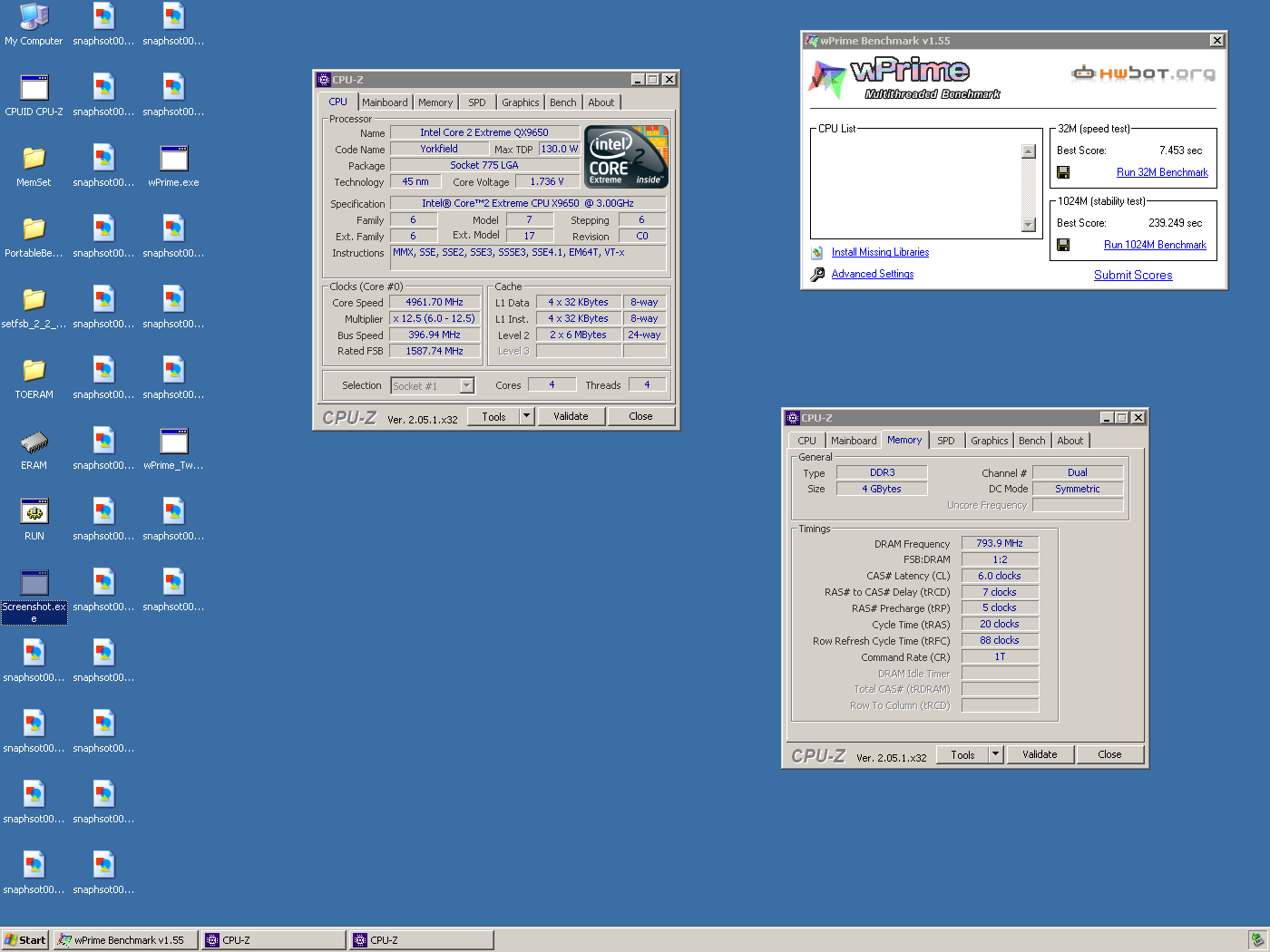Viewport: 1270px width, 952px height.
Task: Click Tools button in CPU-specs CPU-Z window
Action: pyautogui.click(x=494, y=416)
